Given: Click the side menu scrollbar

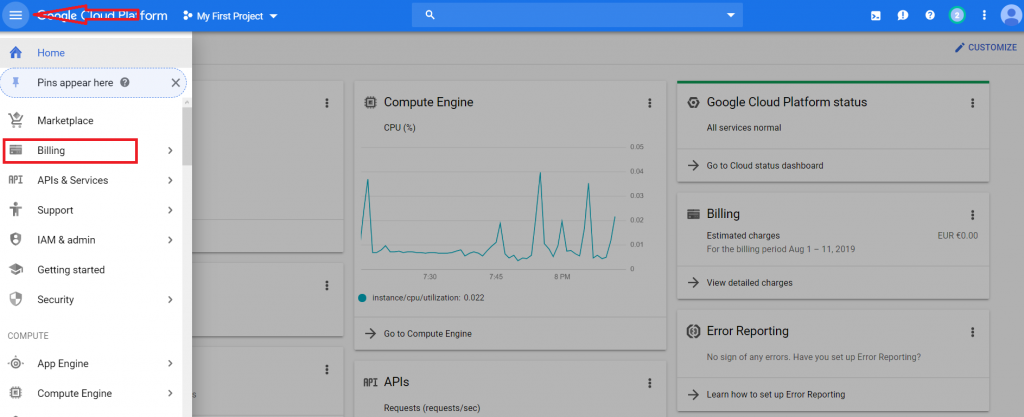Looking at the screenshot, I should pos(187,135).
